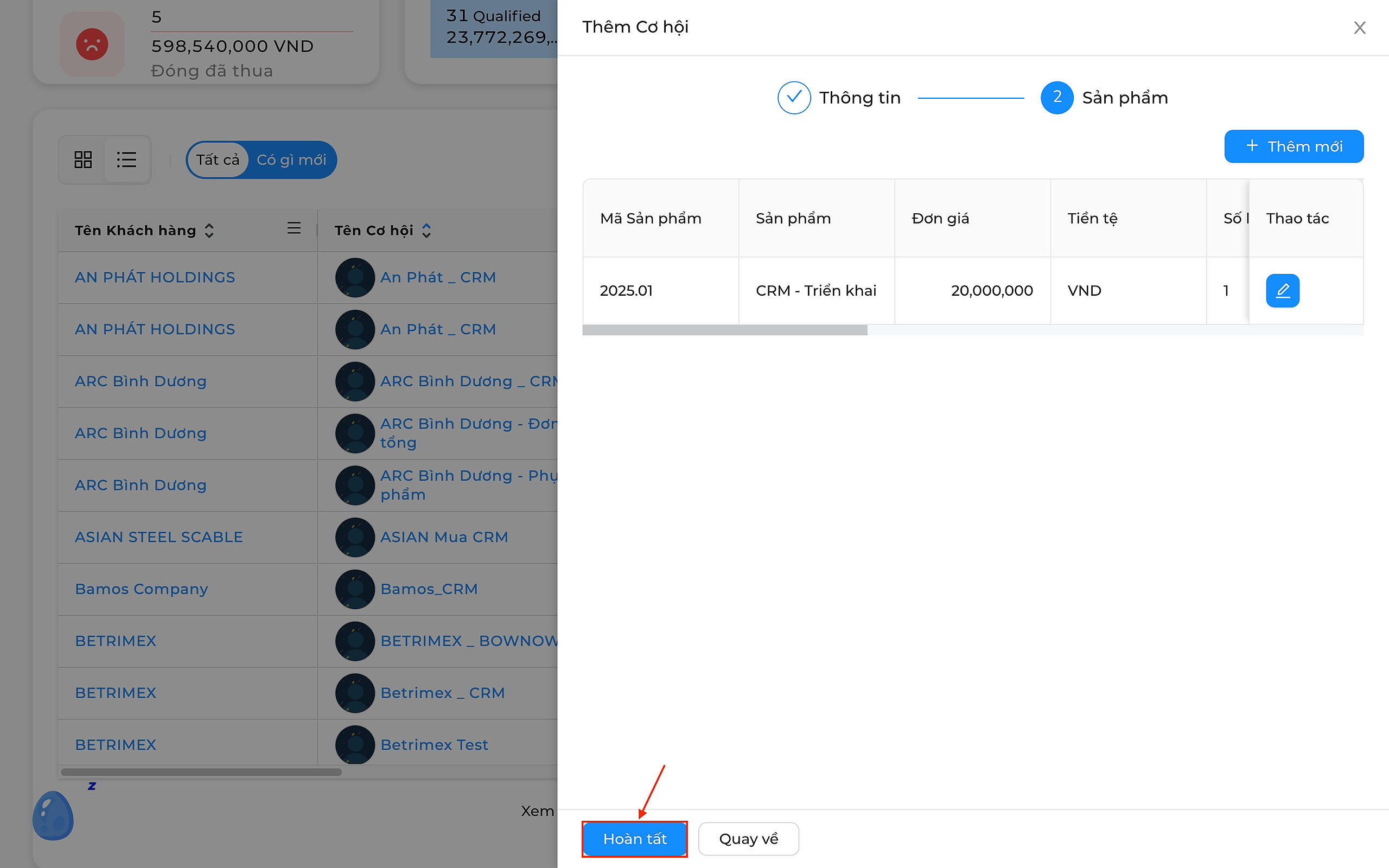The height and width of the screenshot is (868, 1389).
Task: Click the Đơn giá column header
Action: tap(972, 218)
